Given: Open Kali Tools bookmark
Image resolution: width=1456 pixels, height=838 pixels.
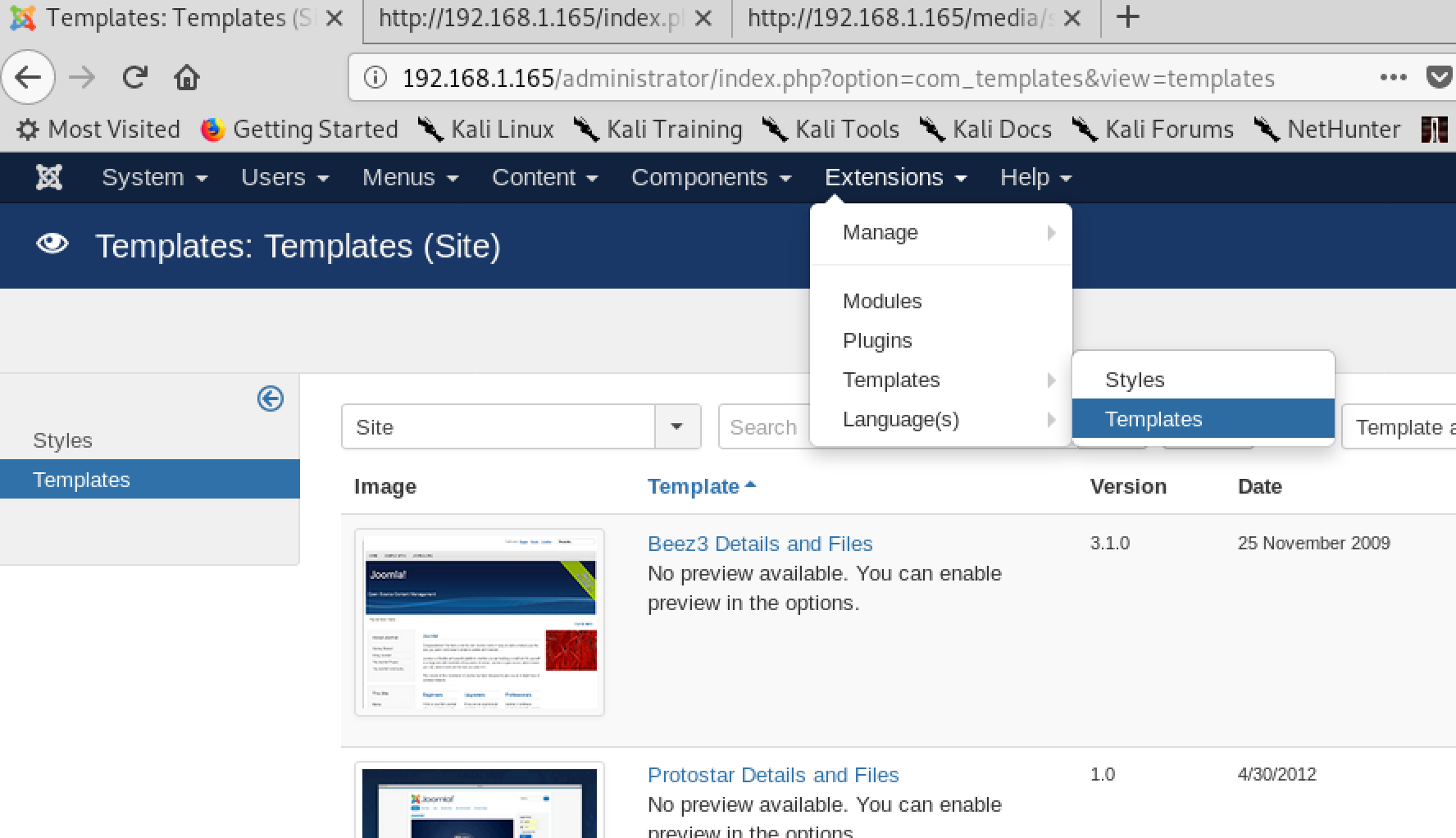Looking at the screenshot, I should [x=830, y=129].
